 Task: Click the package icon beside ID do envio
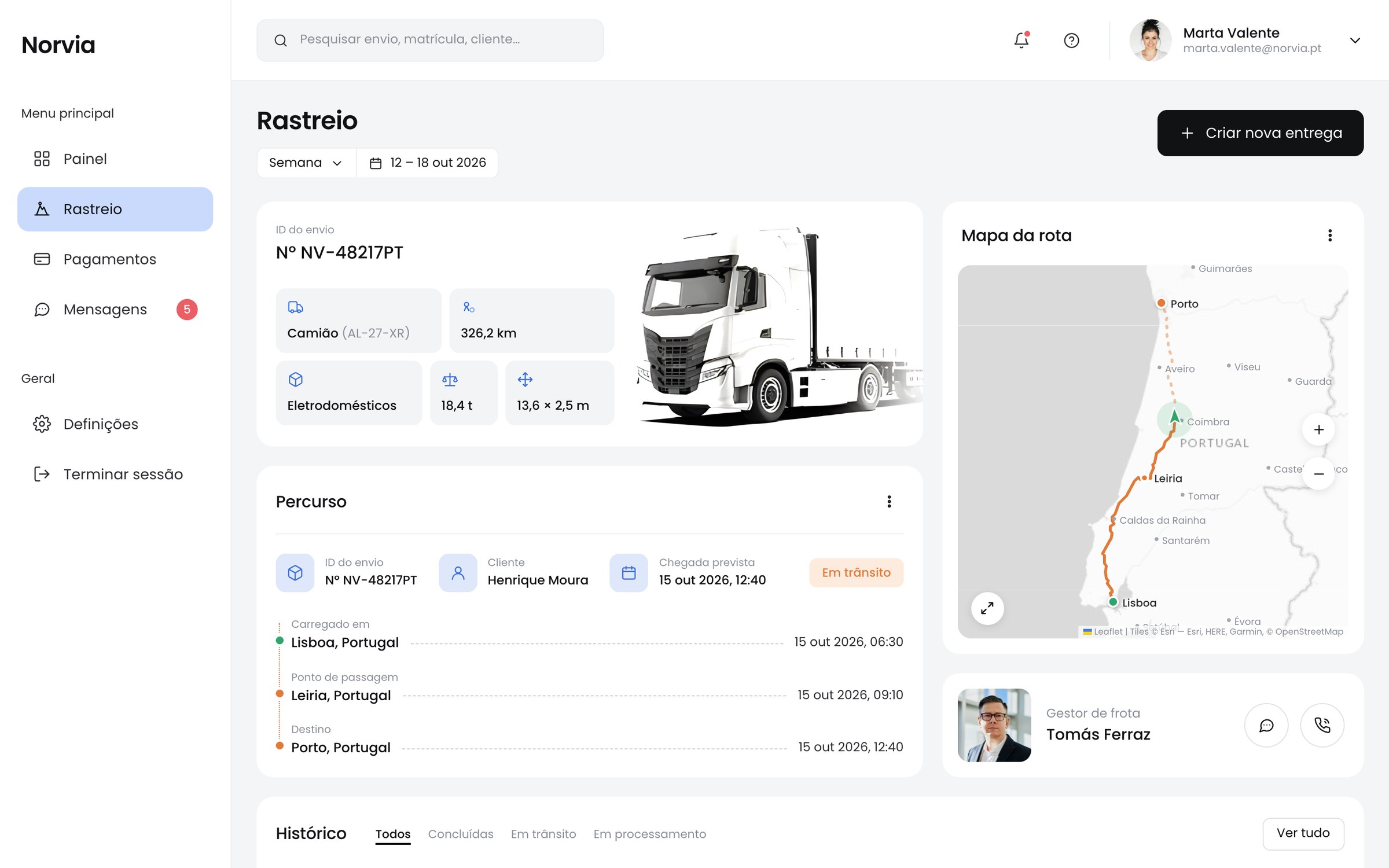point(295,573)
